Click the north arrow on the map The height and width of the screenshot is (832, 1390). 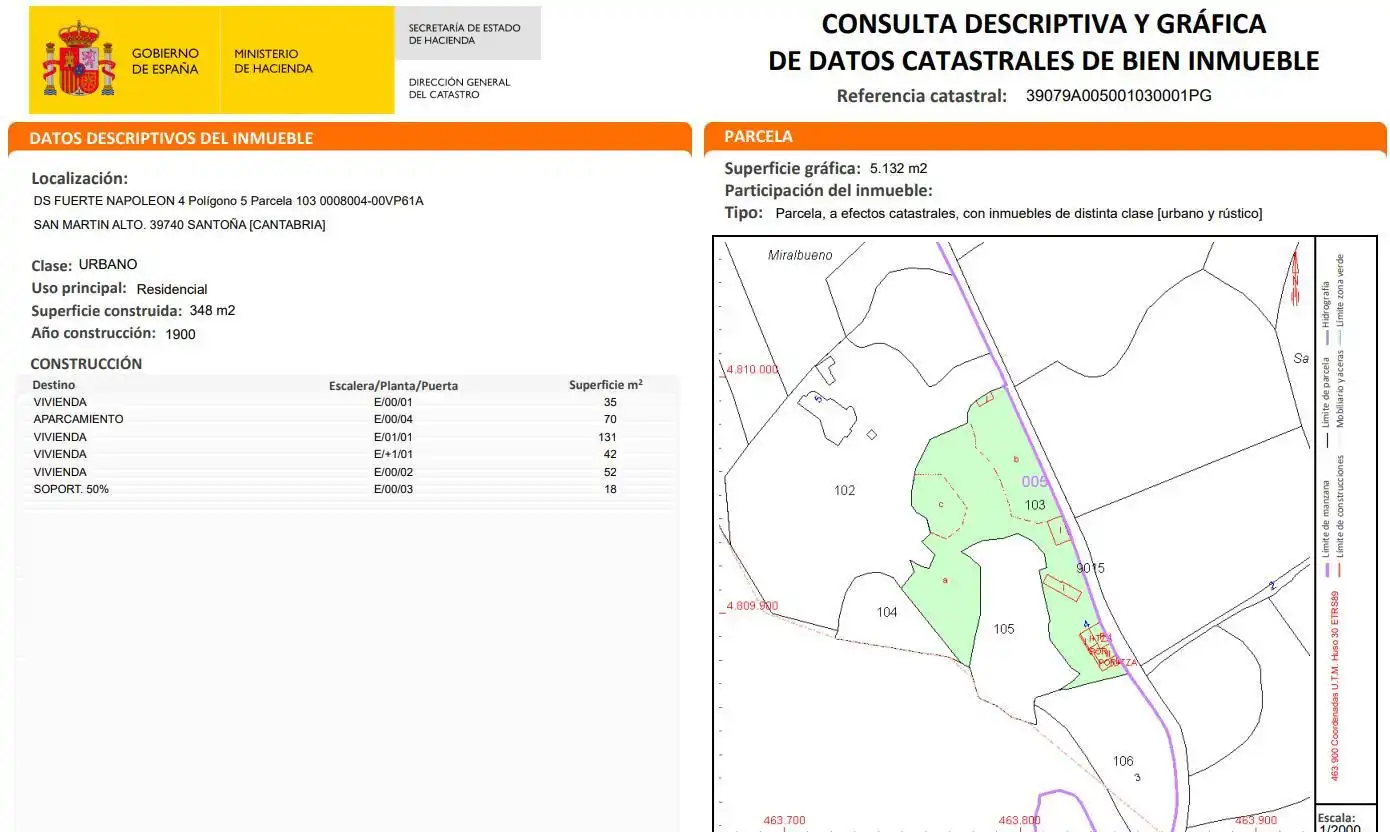click(1297, 278)
